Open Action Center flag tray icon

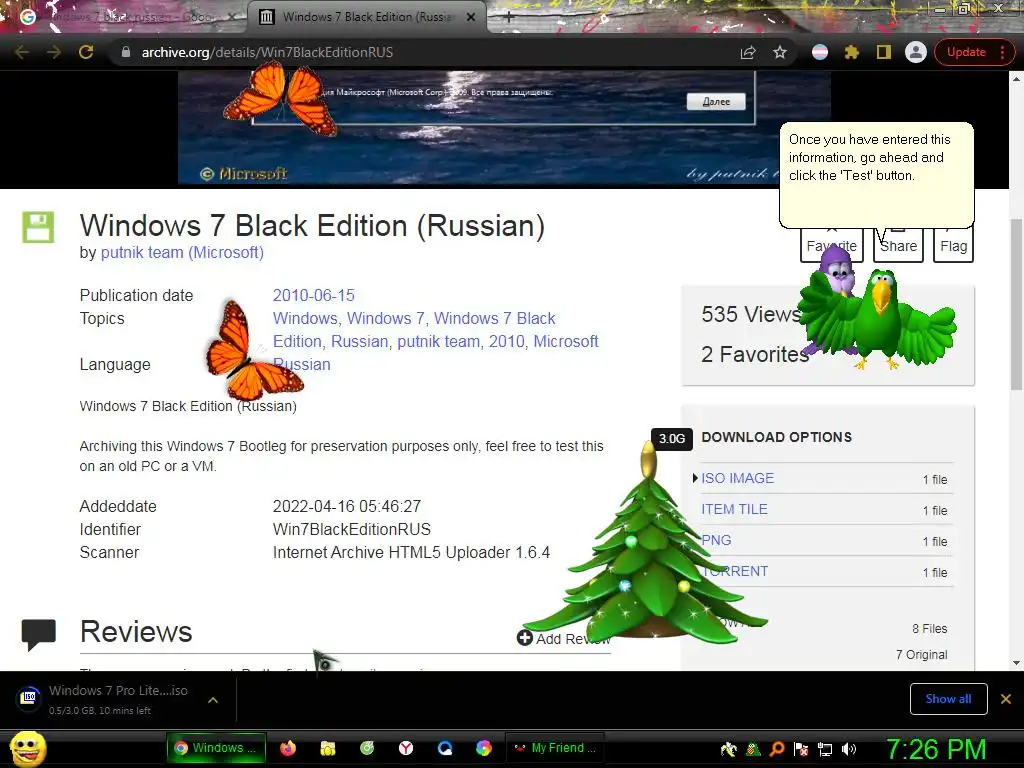(x=801, y=749)
